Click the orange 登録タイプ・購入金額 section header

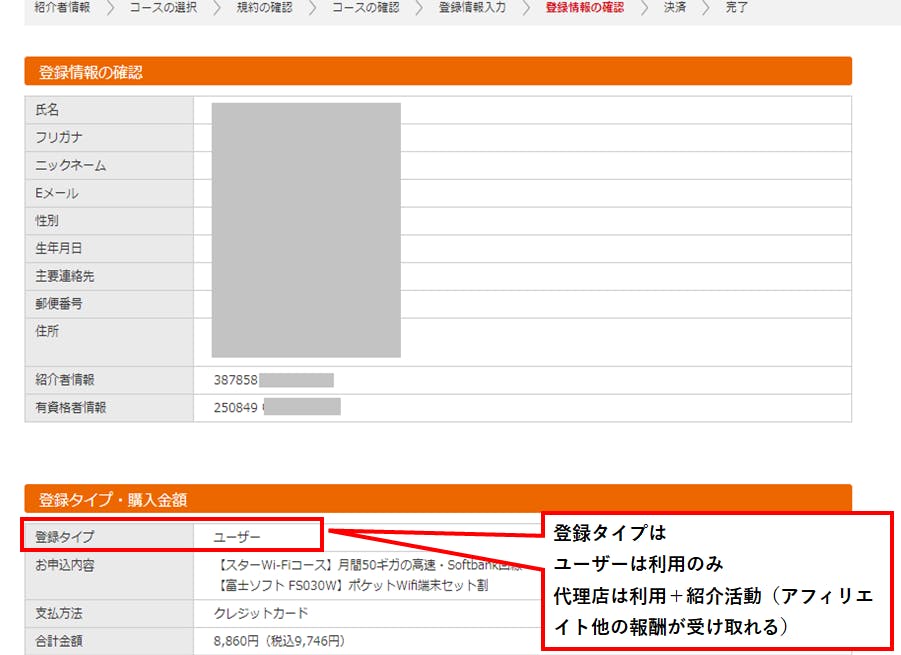[438, 499]
